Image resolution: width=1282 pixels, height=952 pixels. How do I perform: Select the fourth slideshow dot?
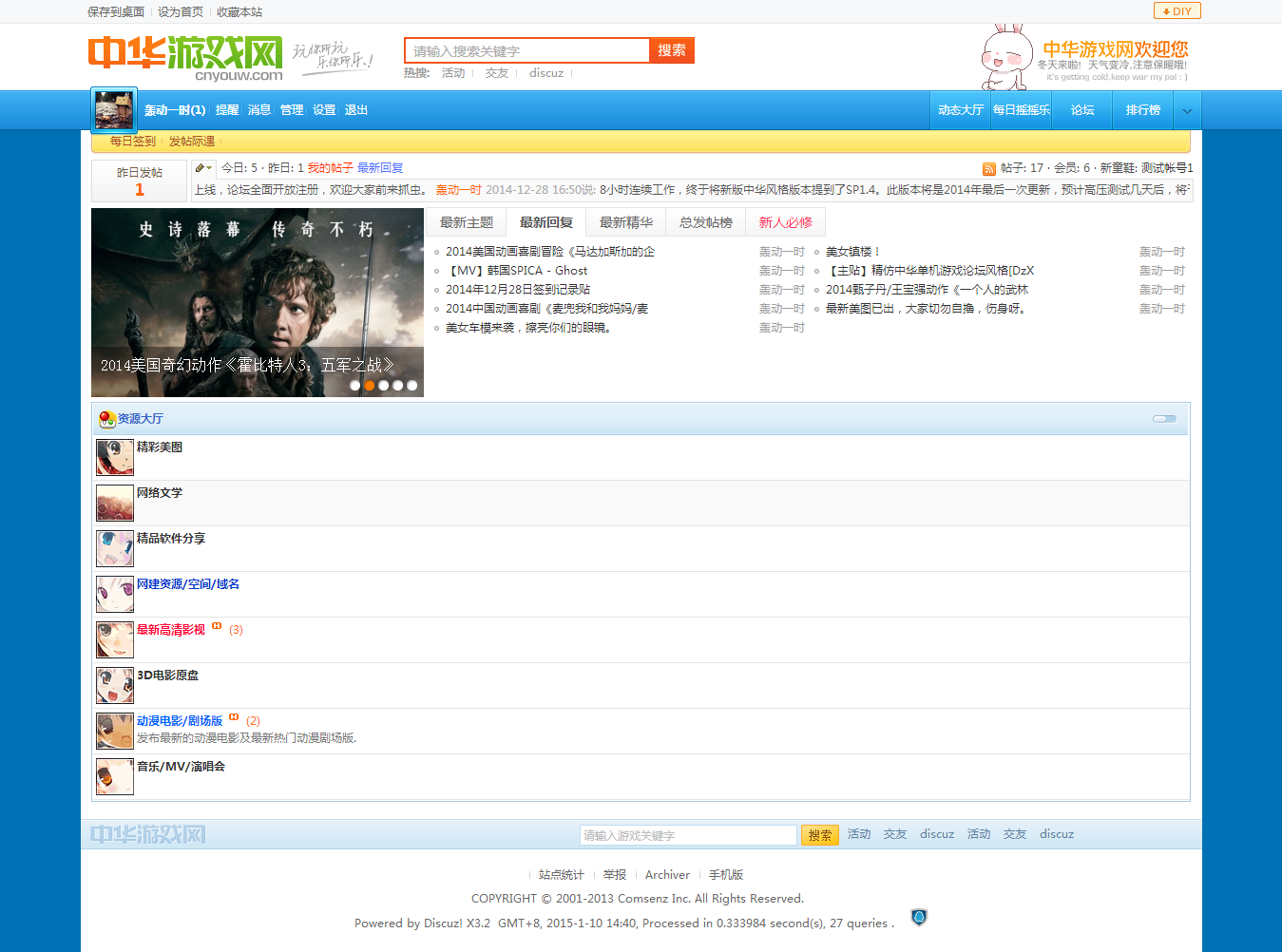pyautogui.click(x=398, y=386)
